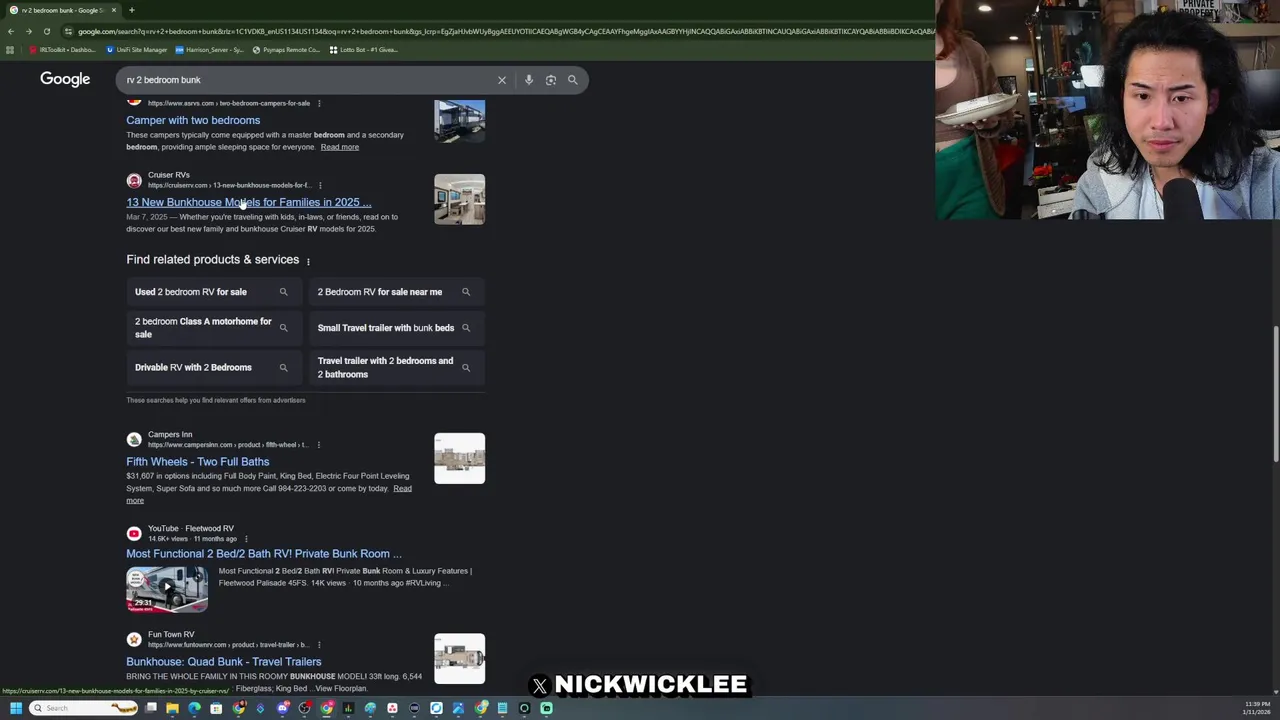Viewport: 1280px width, 720px height.
Task: Open Microsoft Edge from the taskbar
Action: [194, 708]
